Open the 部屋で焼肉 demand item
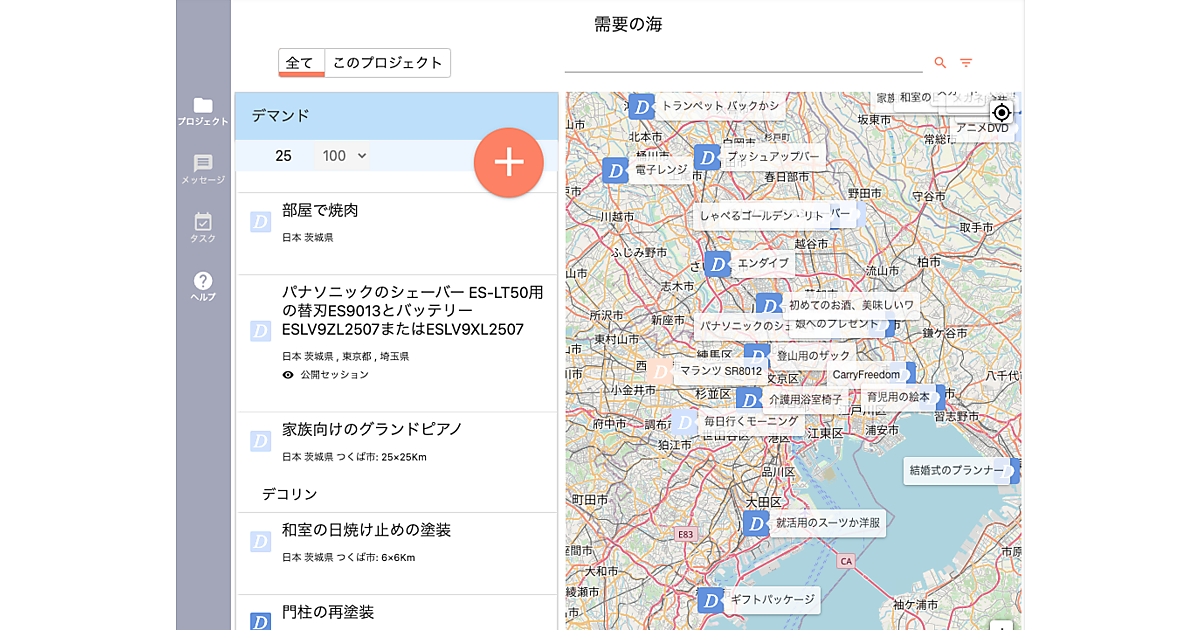The width and height of the screenshot is (1200, 630). point(320,211)
